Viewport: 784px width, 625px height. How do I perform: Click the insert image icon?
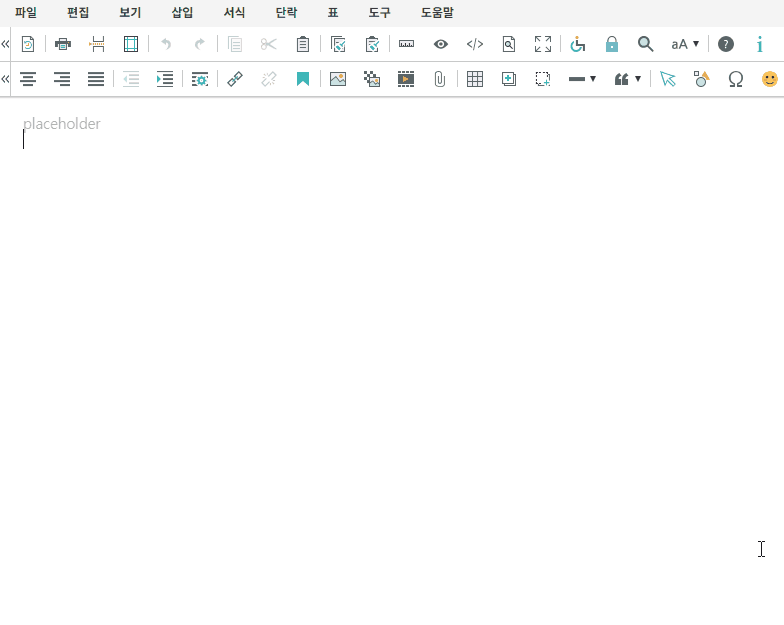(338, 79)
